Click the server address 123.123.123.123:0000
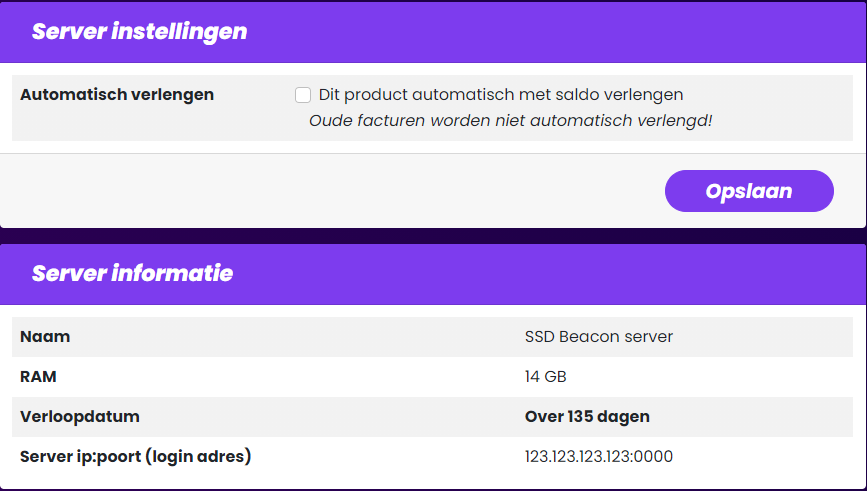 click(598, 457)
